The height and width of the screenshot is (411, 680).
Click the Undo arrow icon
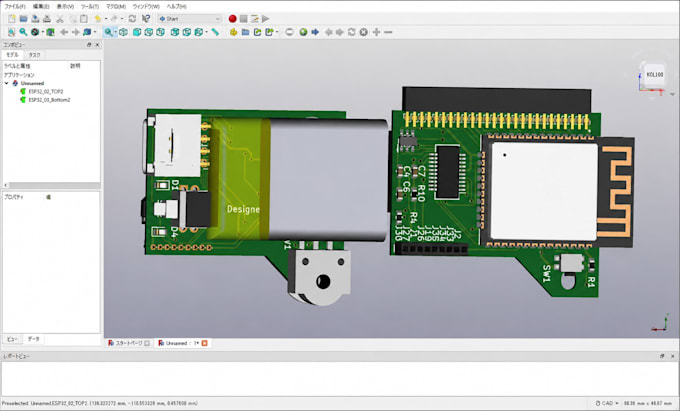click(x=98, y=19)
